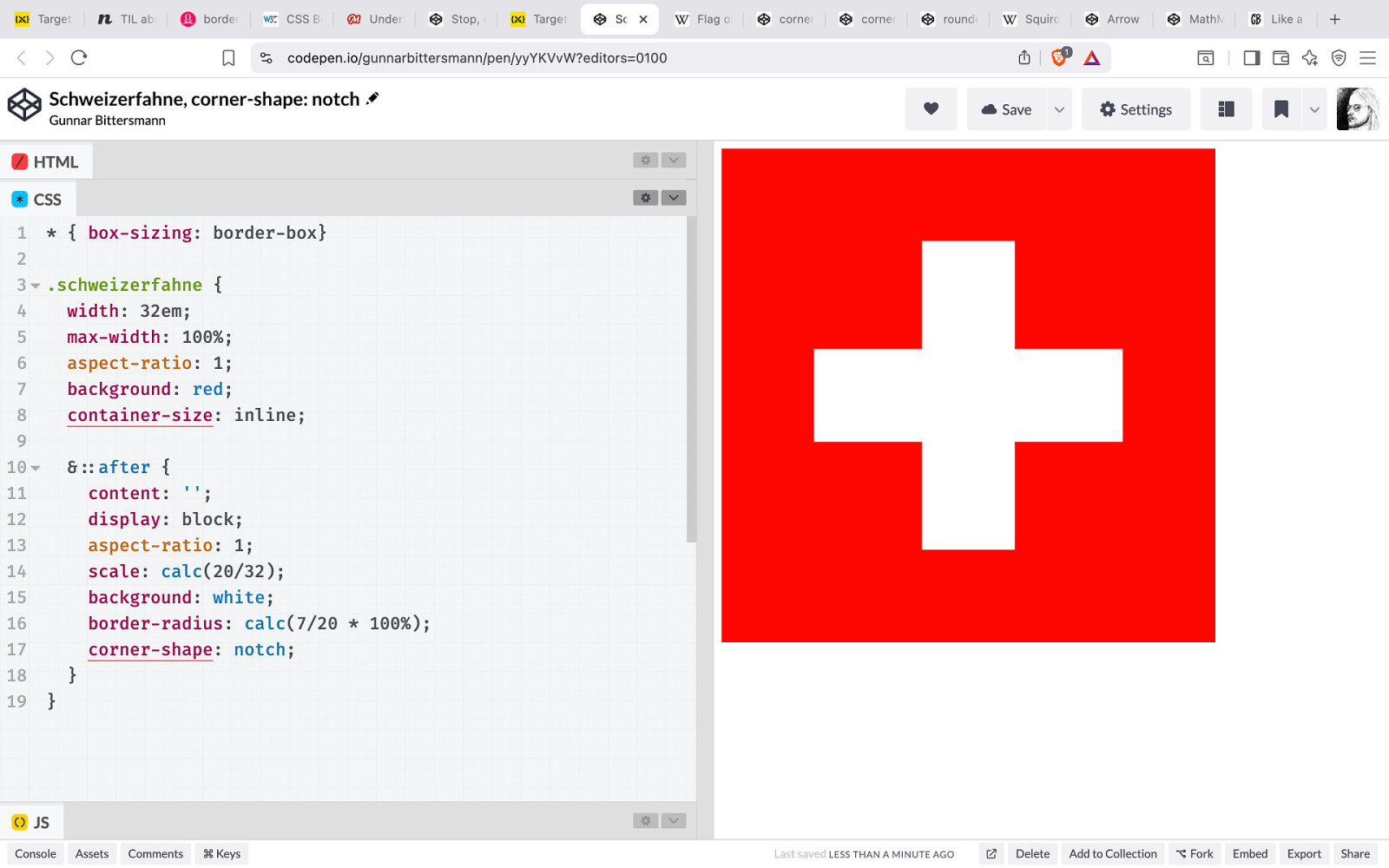Click the address bar URL field
1389x868 pixels.
tap(638, 58)
